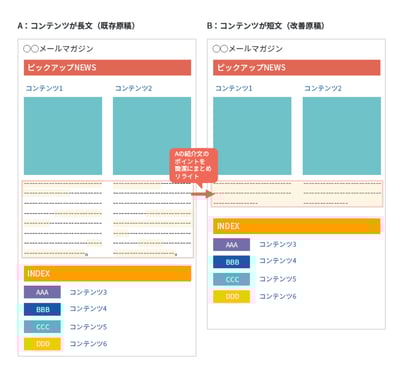Open the コンテンツ2 link in layout B
This screenshot has width=400, height=371.
pyautogui.click(x=323, y=88)
